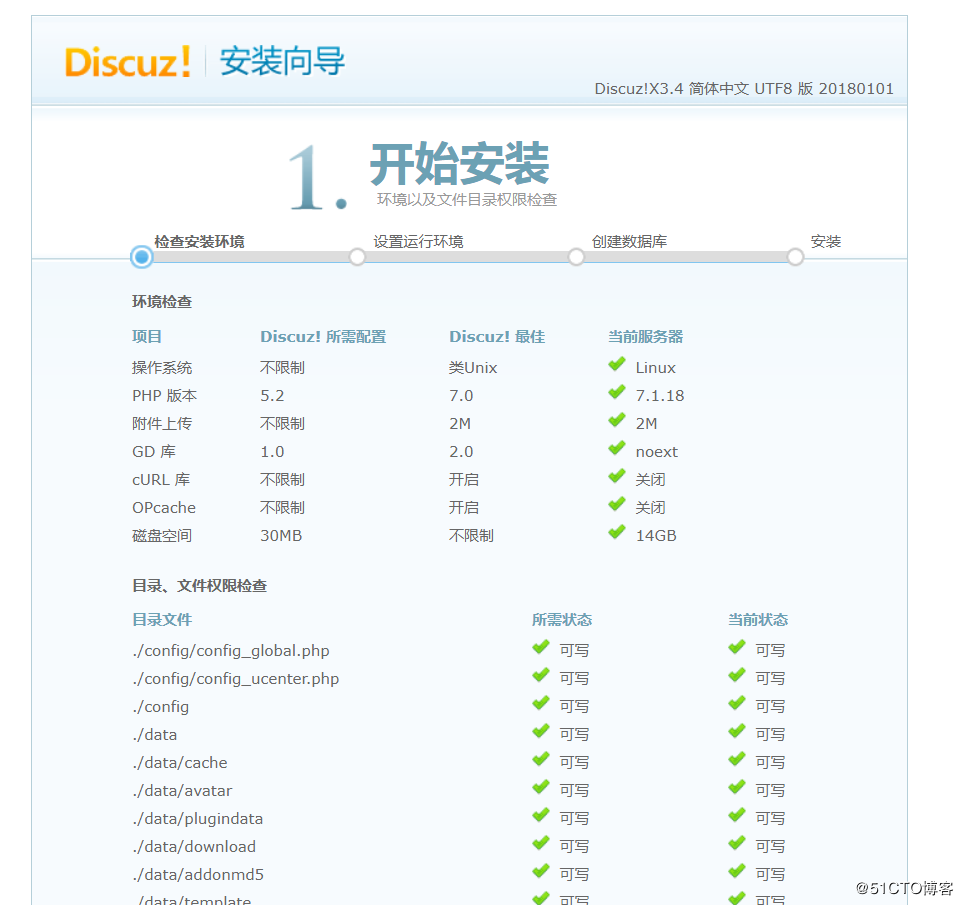Click the Discuz! logo in the header

(x=128, y=61)
